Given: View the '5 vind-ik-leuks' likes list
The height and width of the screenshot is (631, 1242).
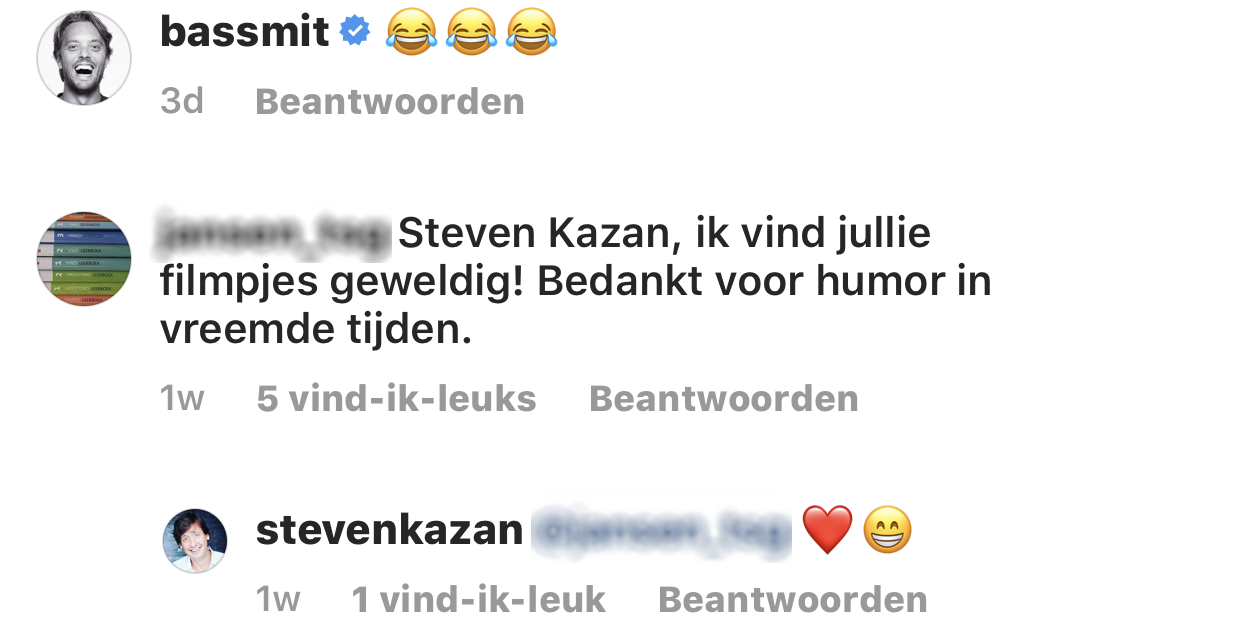Looking at the screenshot, I should tap(397, 398).
